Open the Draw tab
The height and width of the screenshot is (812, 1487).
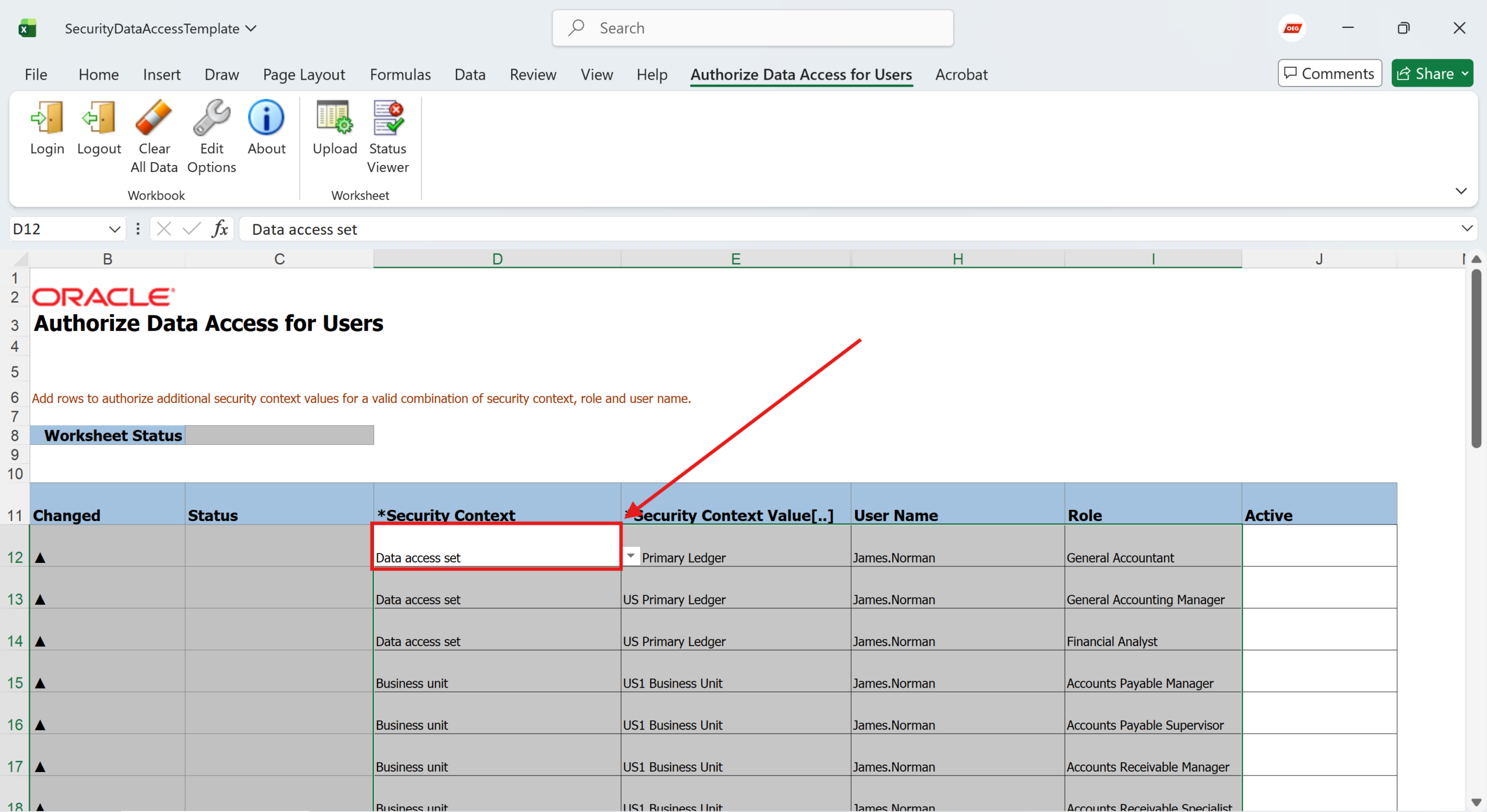[x=222, y=74]
